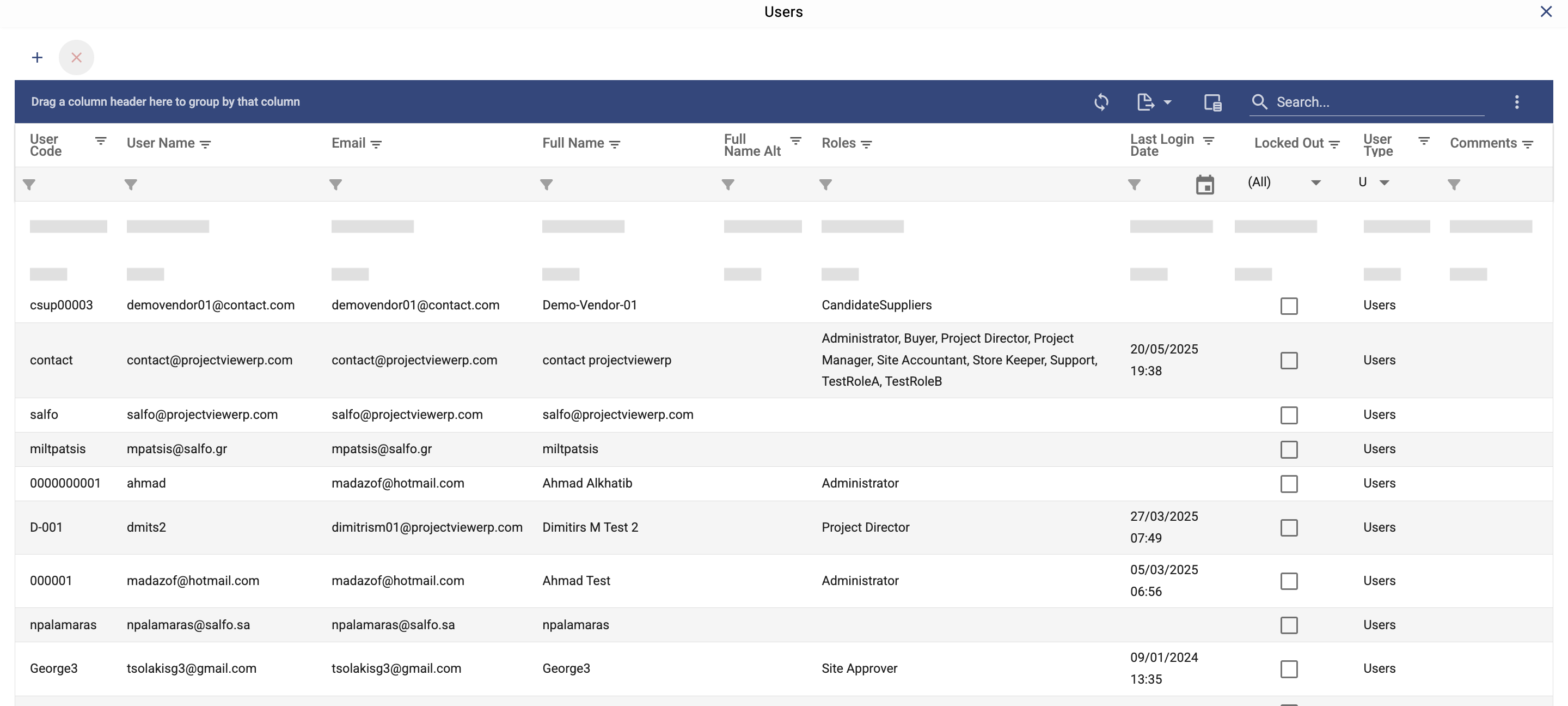Click the Roles column header
Screen dimensions: 1568x706
(x=838, y=143)
